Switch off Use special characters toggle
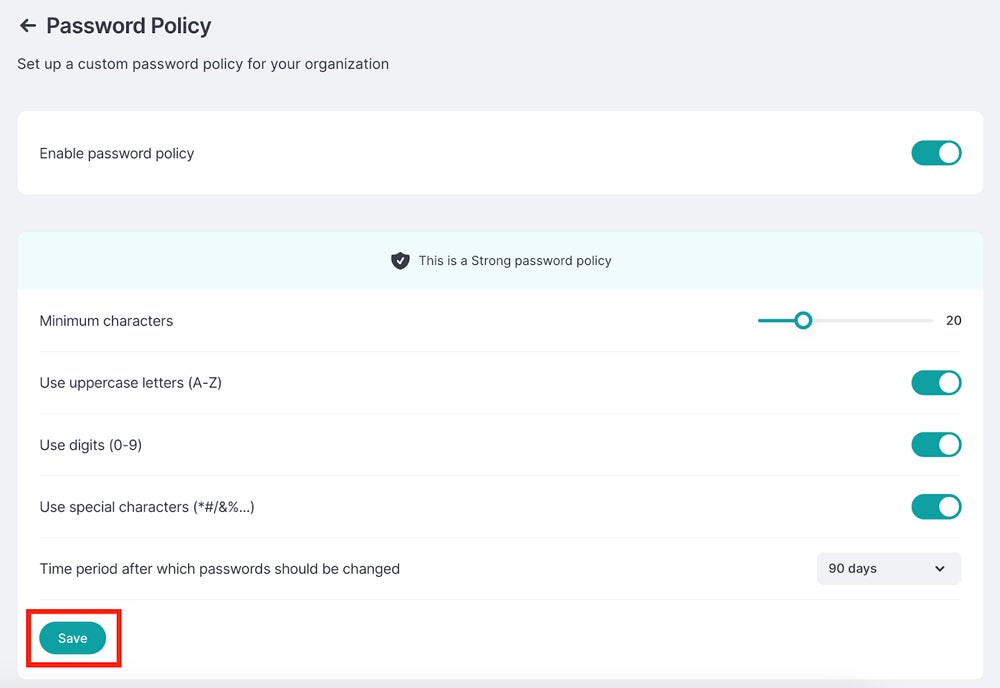This screenshot has width=1000, height=688. [935, 507]
